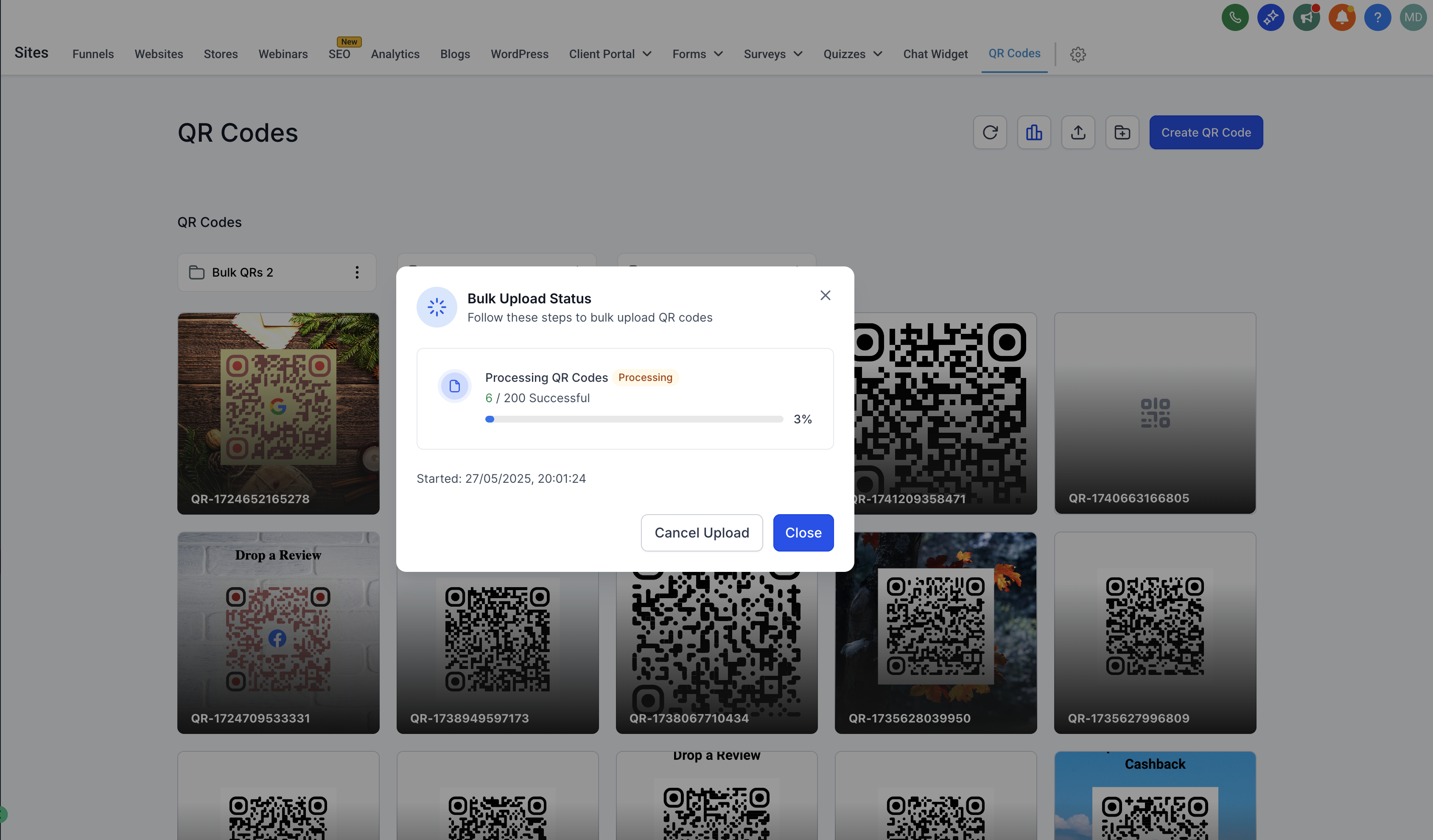
Task: Click the blue Close button
Action: (x=803, y=533)
